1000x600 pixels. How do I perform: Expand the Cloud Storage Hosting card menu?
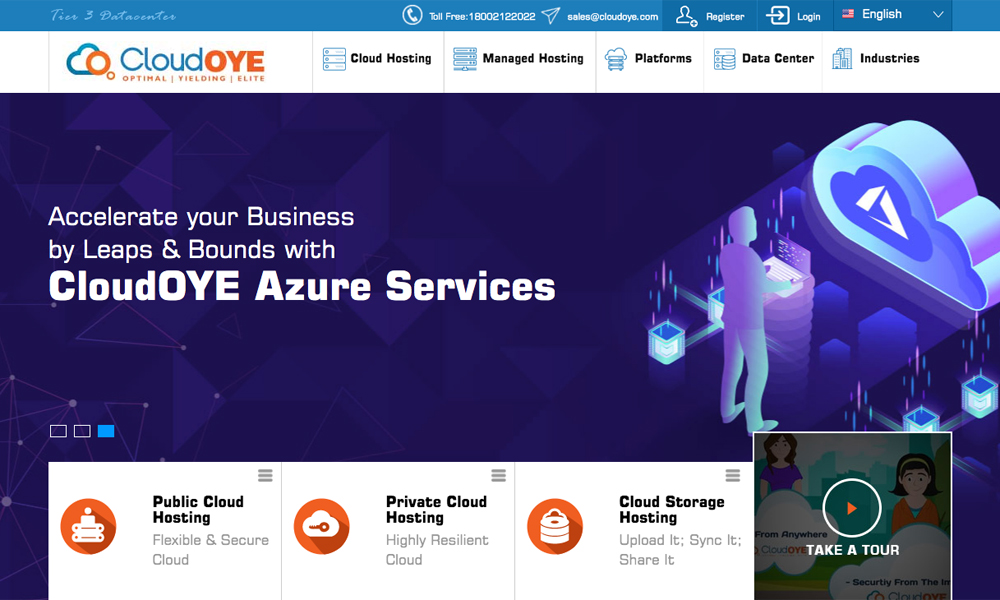[732, 475]
